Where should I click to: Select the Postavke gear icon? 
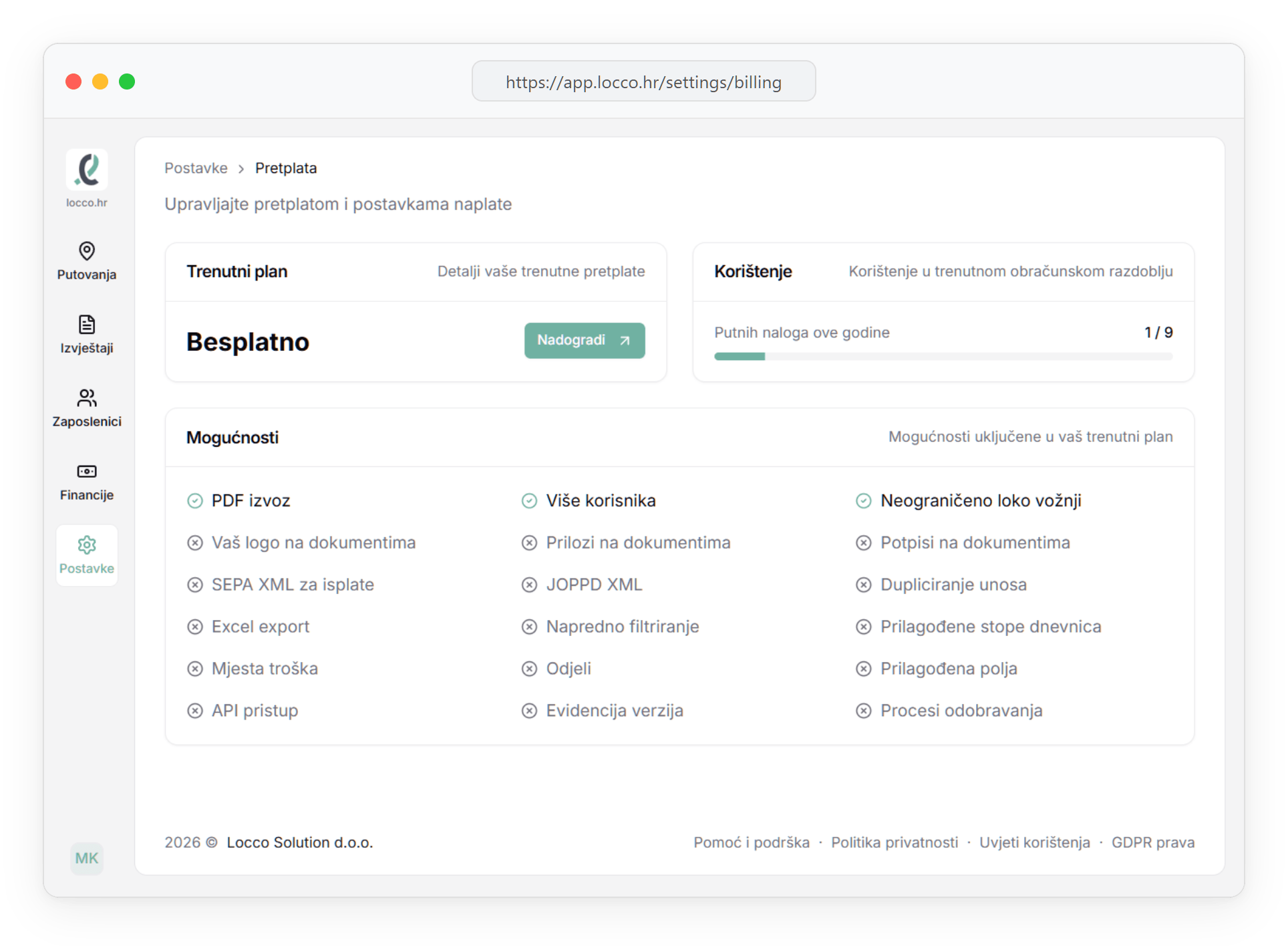[x=87, y=545]
